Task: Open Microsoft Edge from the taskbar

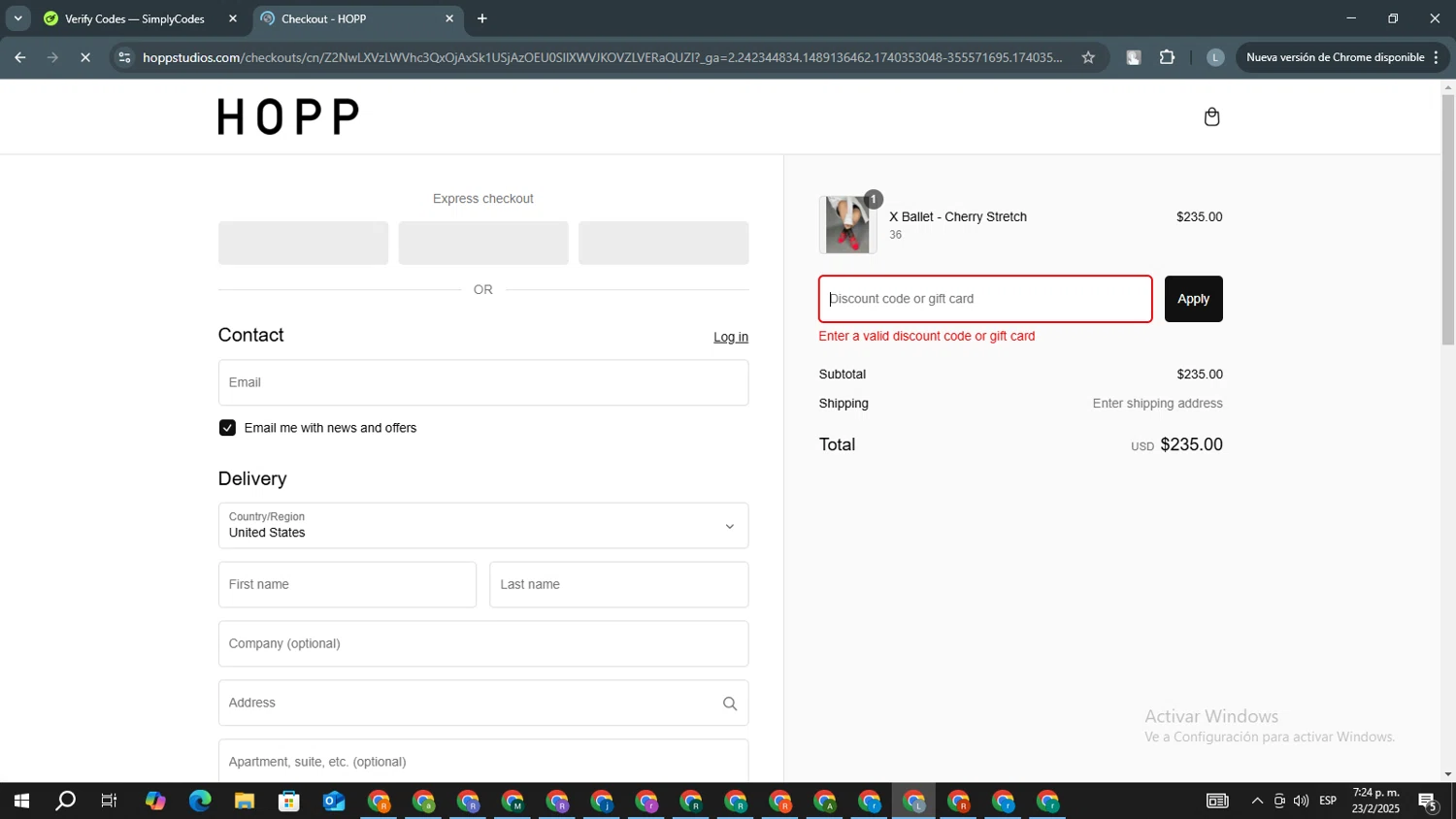Action: [200, 802]
